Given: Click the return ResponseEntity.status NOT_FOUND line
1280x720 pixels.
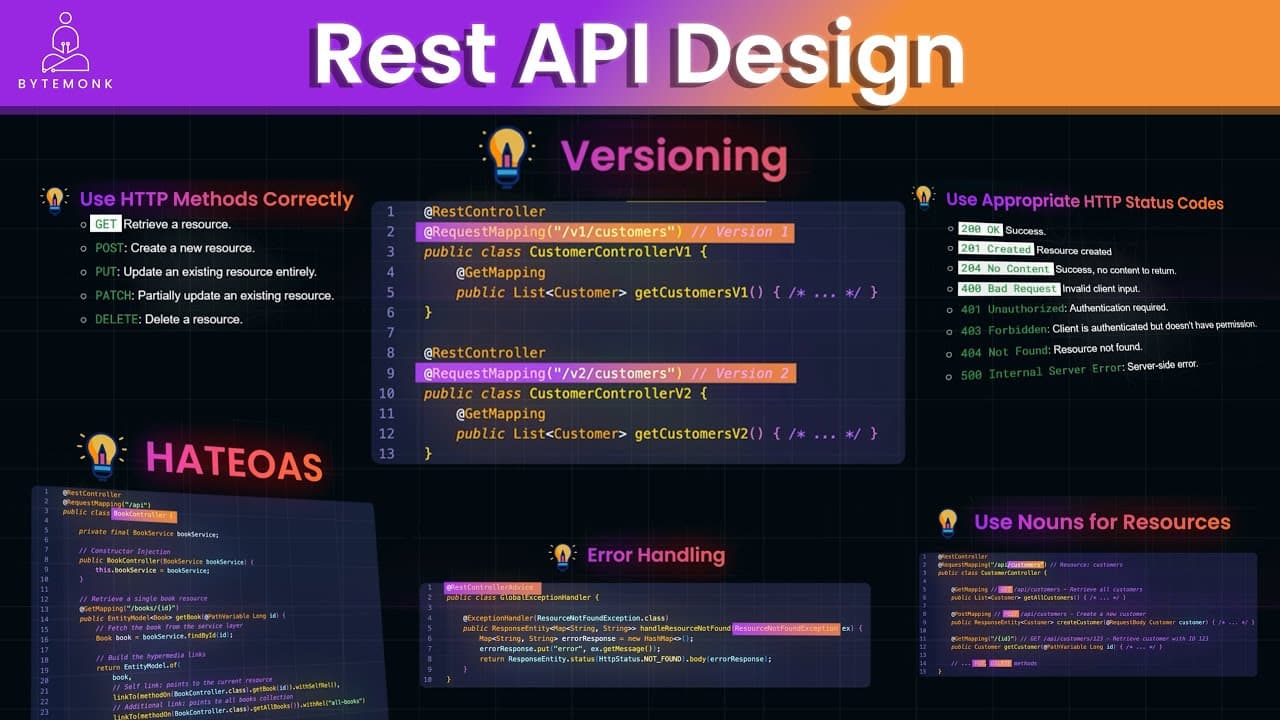Looking at the screenshot, I should pos(626,659).
